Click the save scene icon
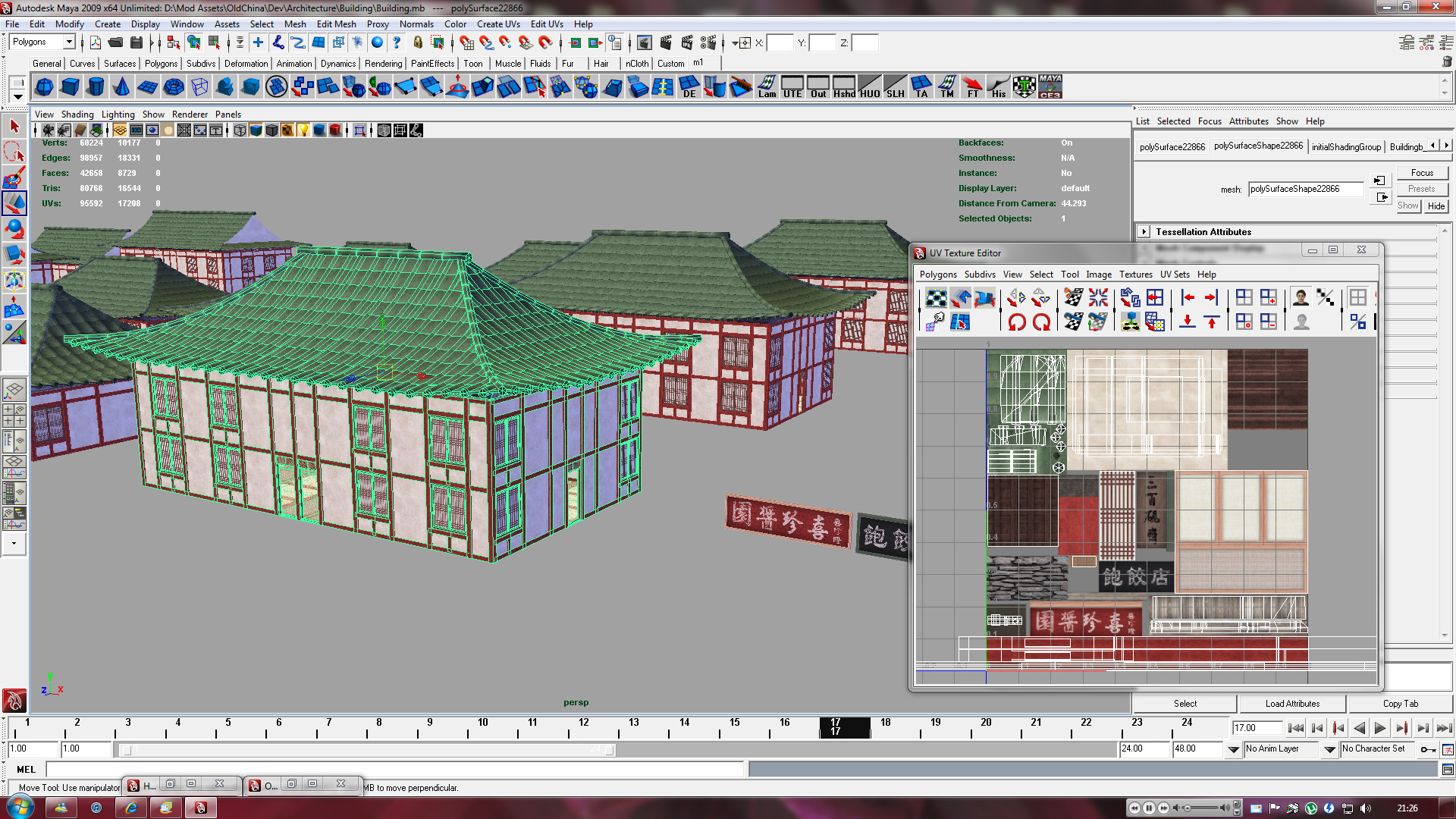Screen dimensions: 1456x819 [x=136, y=42]
